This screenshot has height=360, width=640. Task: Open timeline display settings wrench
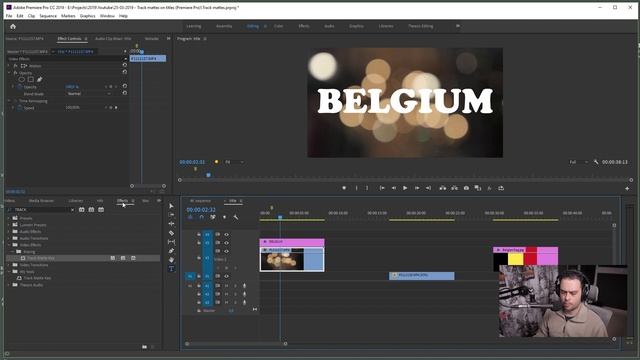coord(236,217)
